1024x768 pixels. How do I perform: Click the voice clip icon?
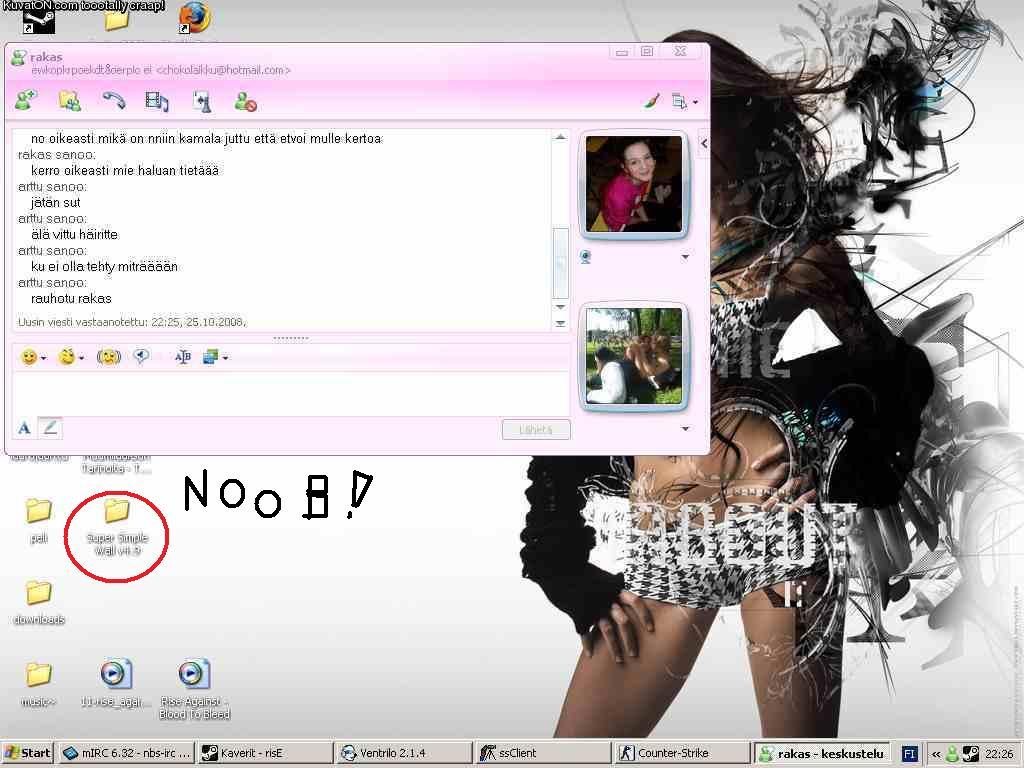pos(142,357)
